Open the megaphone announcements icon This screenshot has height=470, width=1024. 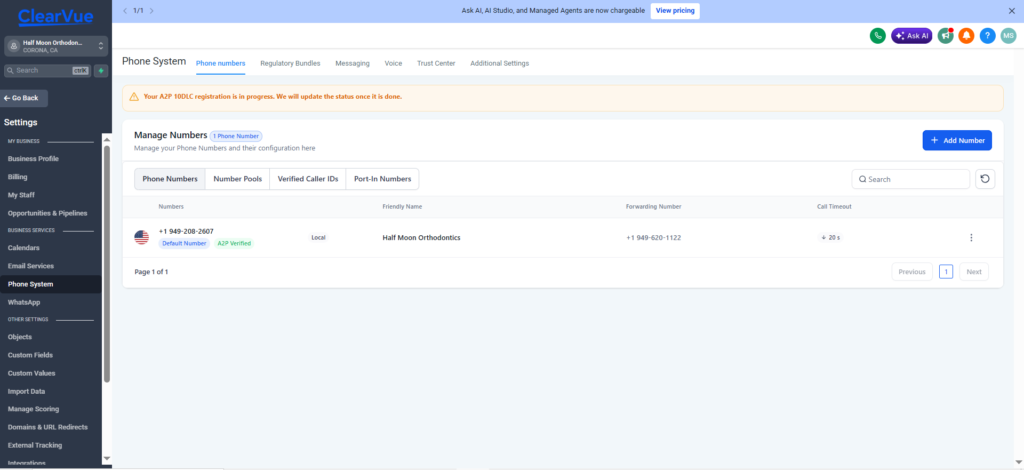(946, 36)
